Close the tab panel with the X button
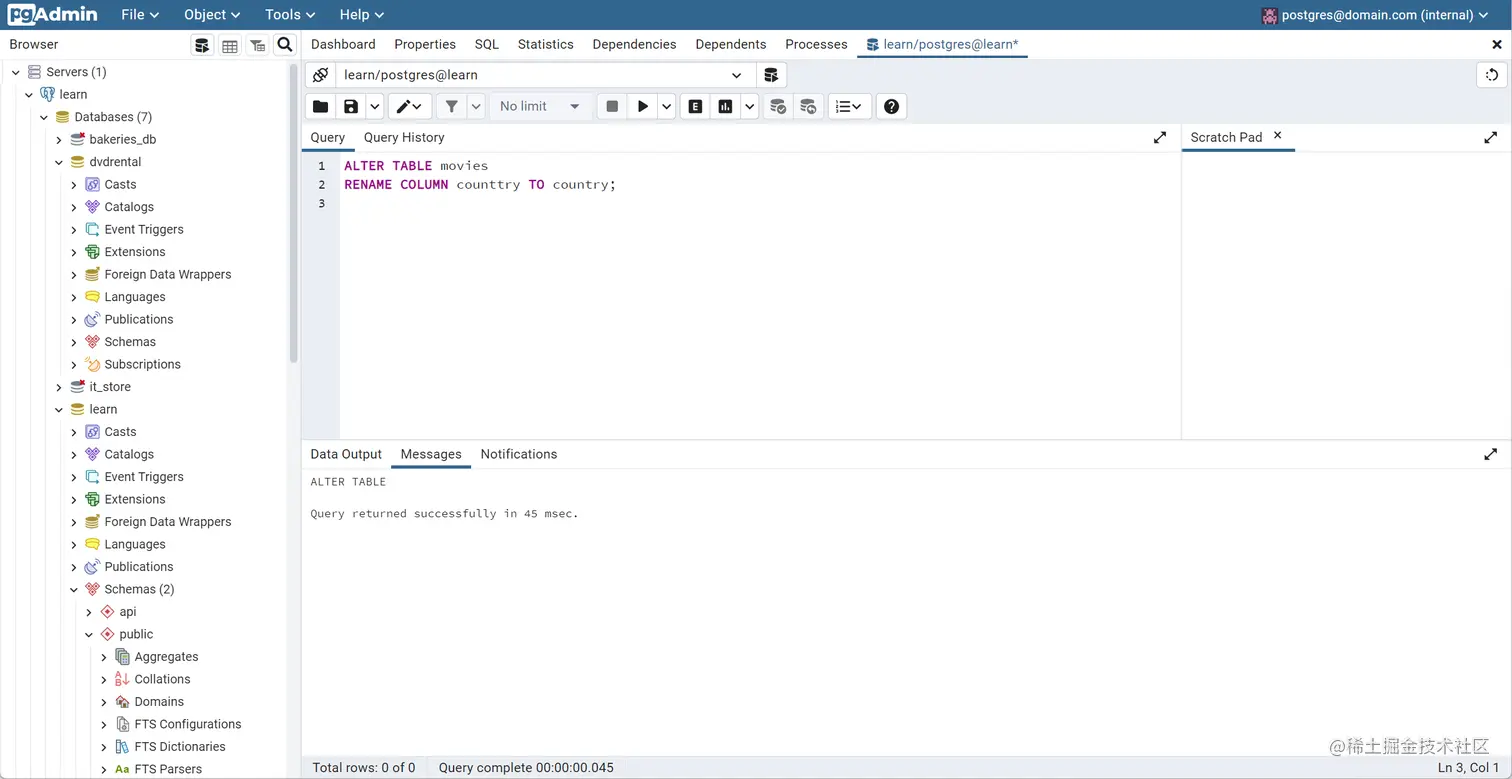 (1496, 45)
